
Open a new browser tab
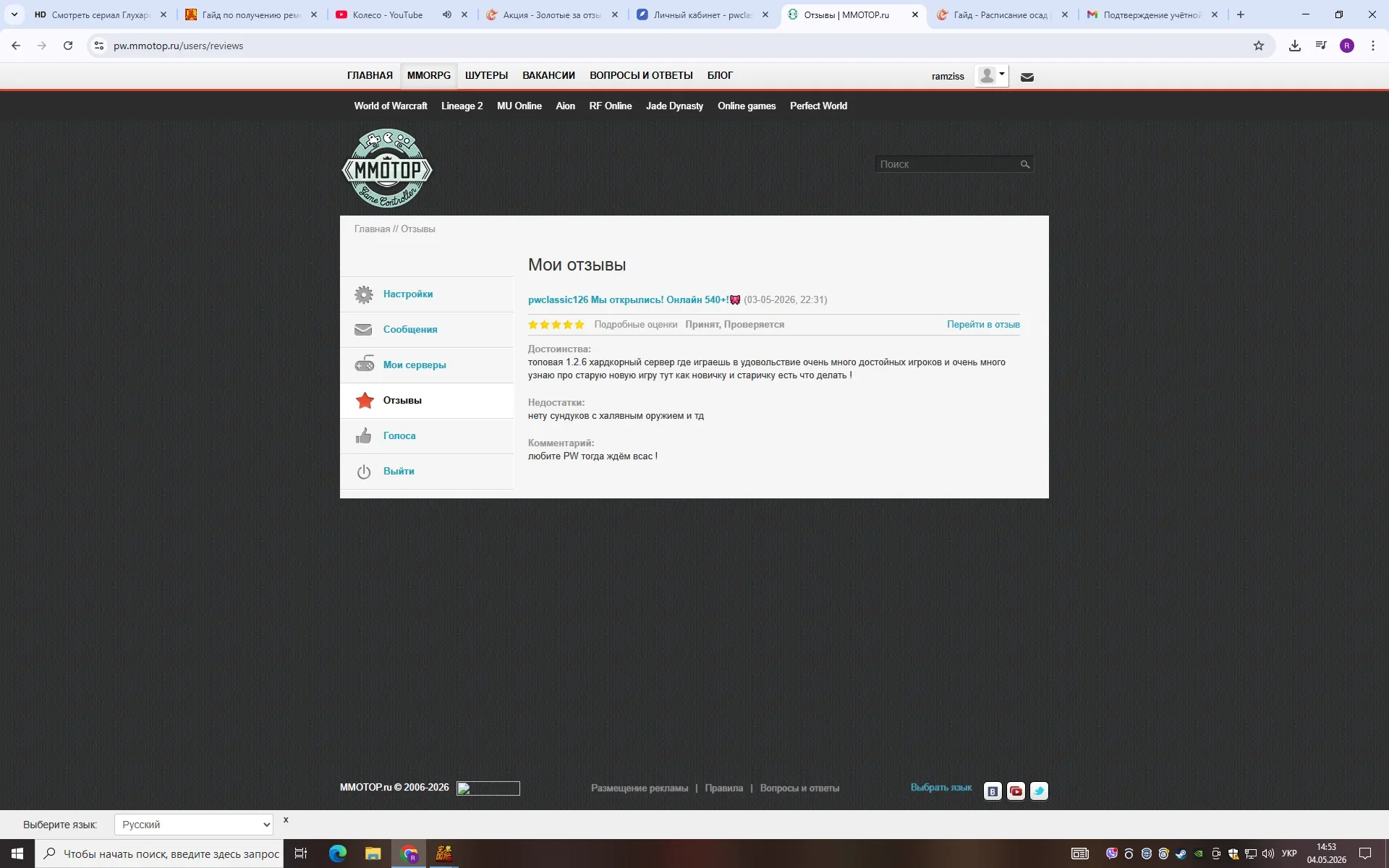[x=1241, y=14]
